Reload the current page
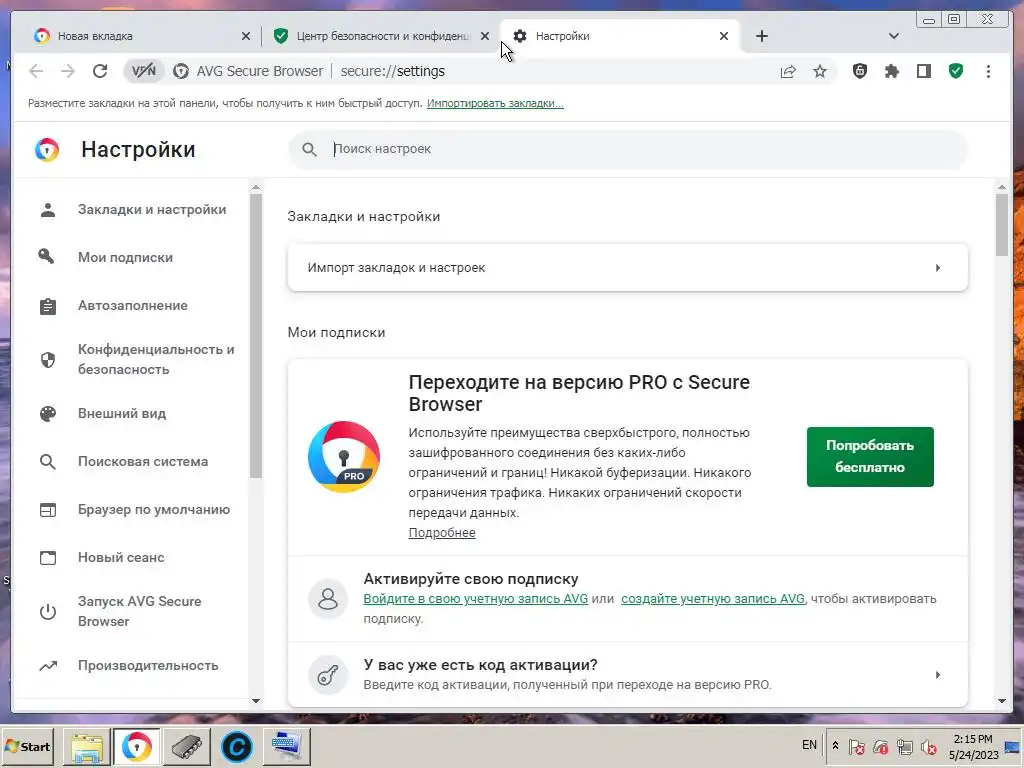The width and height of the screenshot is (1024, 768). click(100, 71)
